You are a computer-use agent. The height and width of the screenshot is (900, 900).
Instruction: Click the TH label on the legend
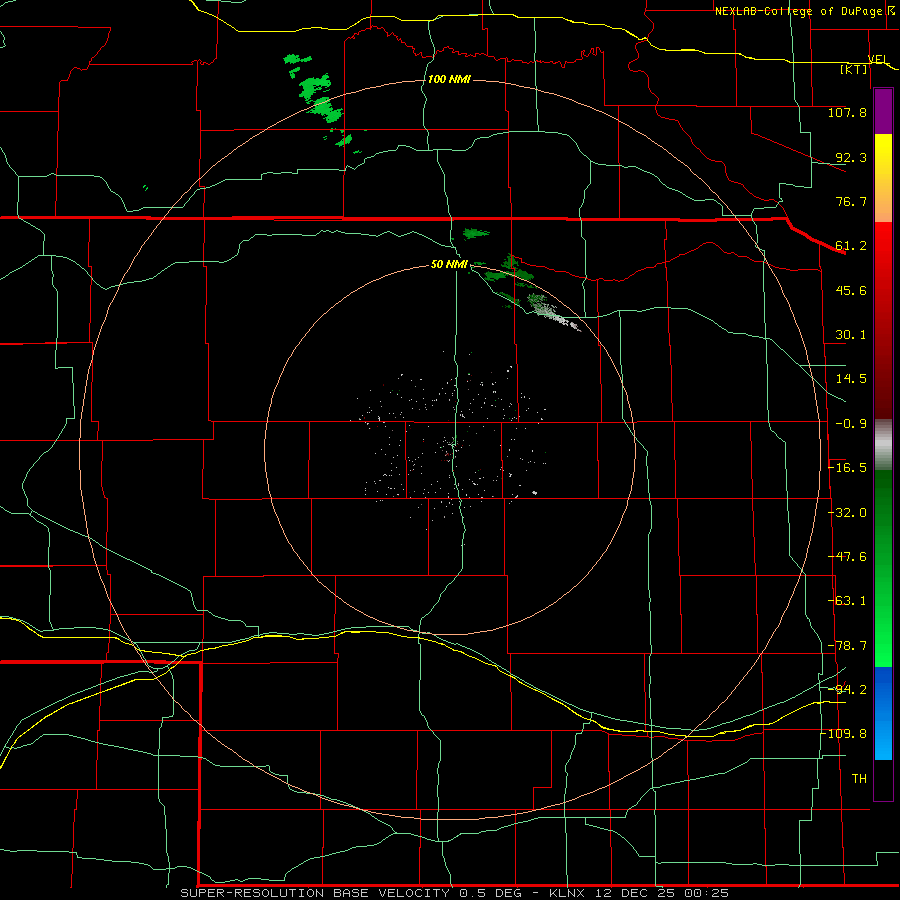coord(859,779)
